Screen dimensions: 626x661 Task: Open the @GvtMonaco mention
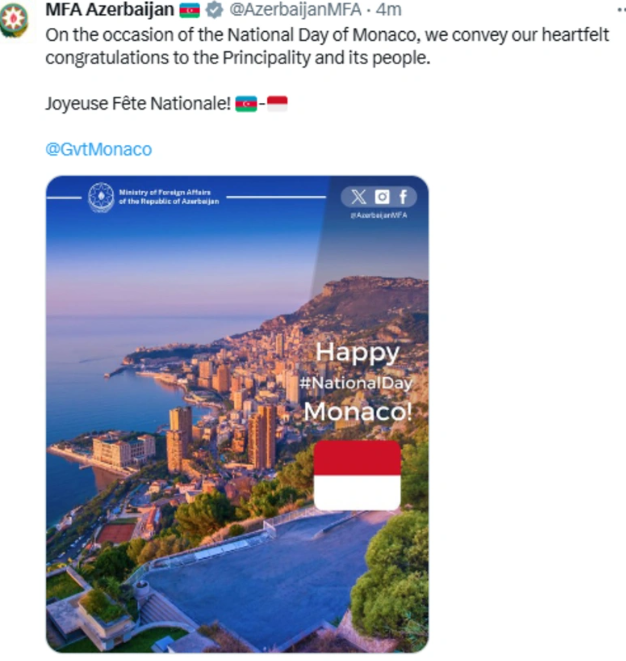click(99, 149)
